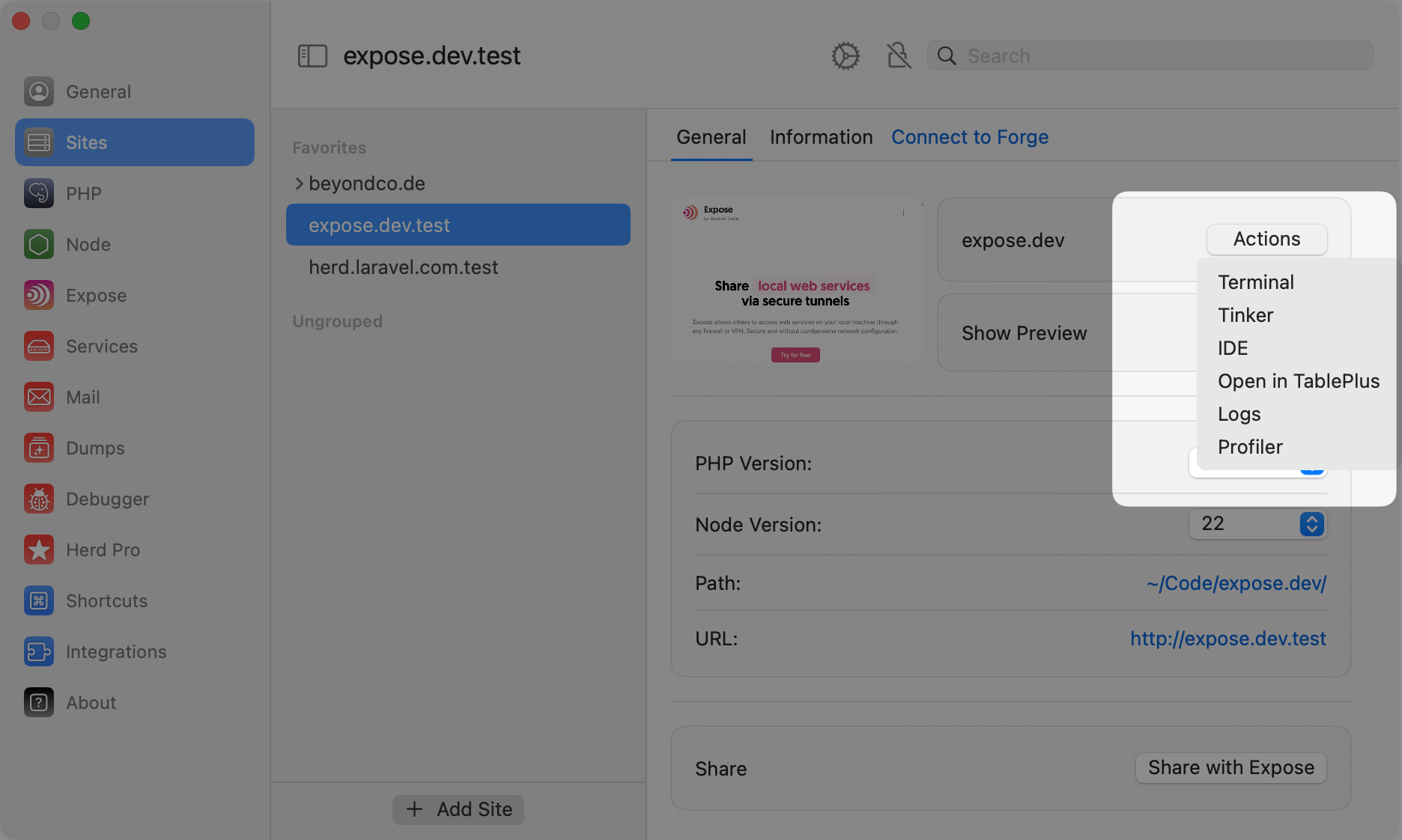Open the Services icon
The image size is (1402, 840).
point(39,346)
